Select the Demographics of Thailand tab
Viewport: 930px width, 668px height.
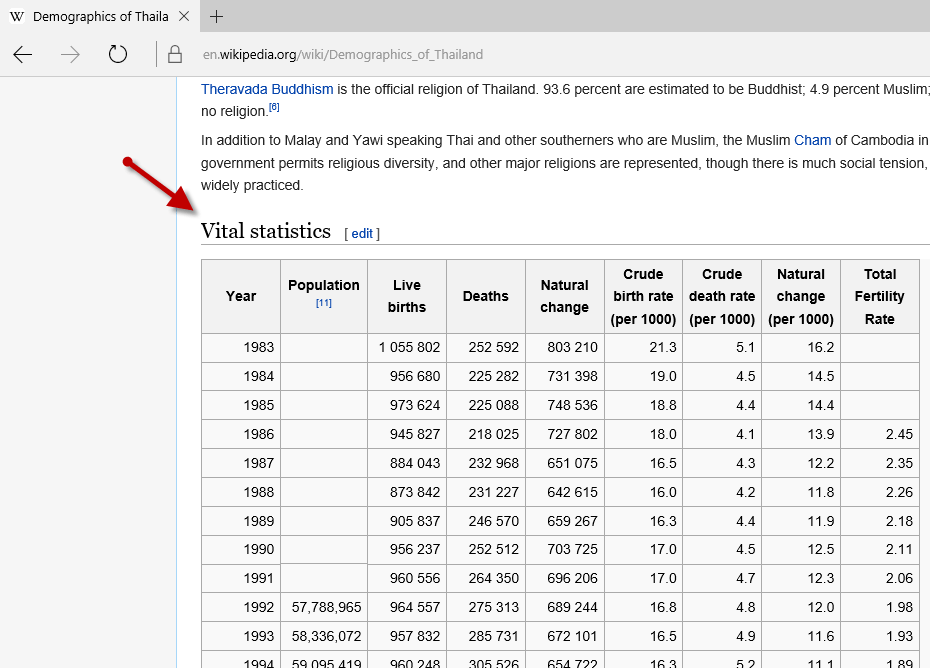(x=100, y=17)
